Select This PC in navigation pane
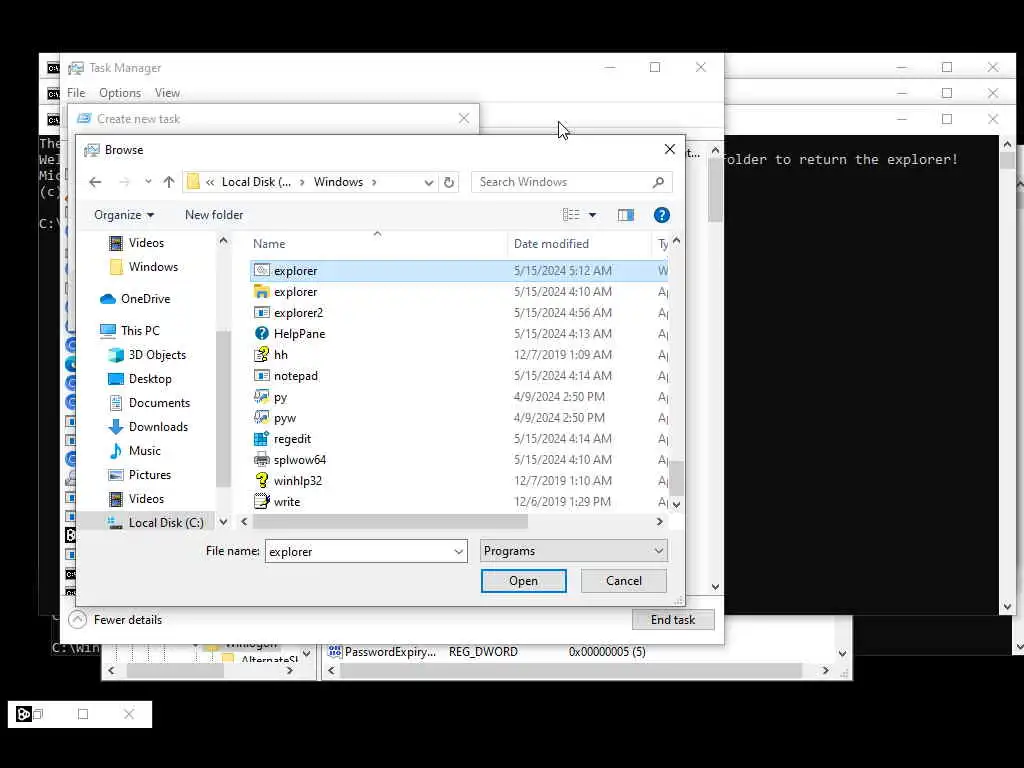 (140, 330)
